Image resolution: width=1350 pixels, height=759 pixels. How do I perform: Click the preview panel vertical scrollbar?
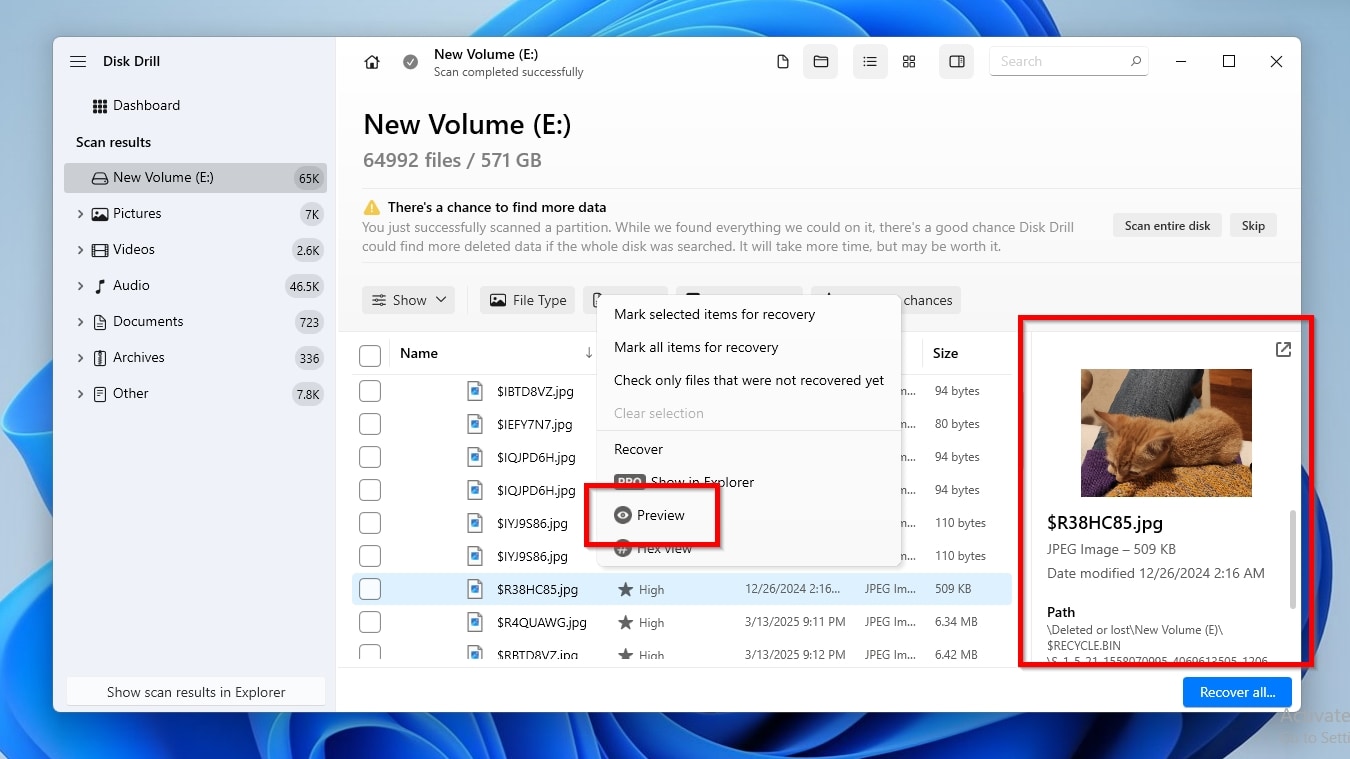click(x=1293, y=559)
